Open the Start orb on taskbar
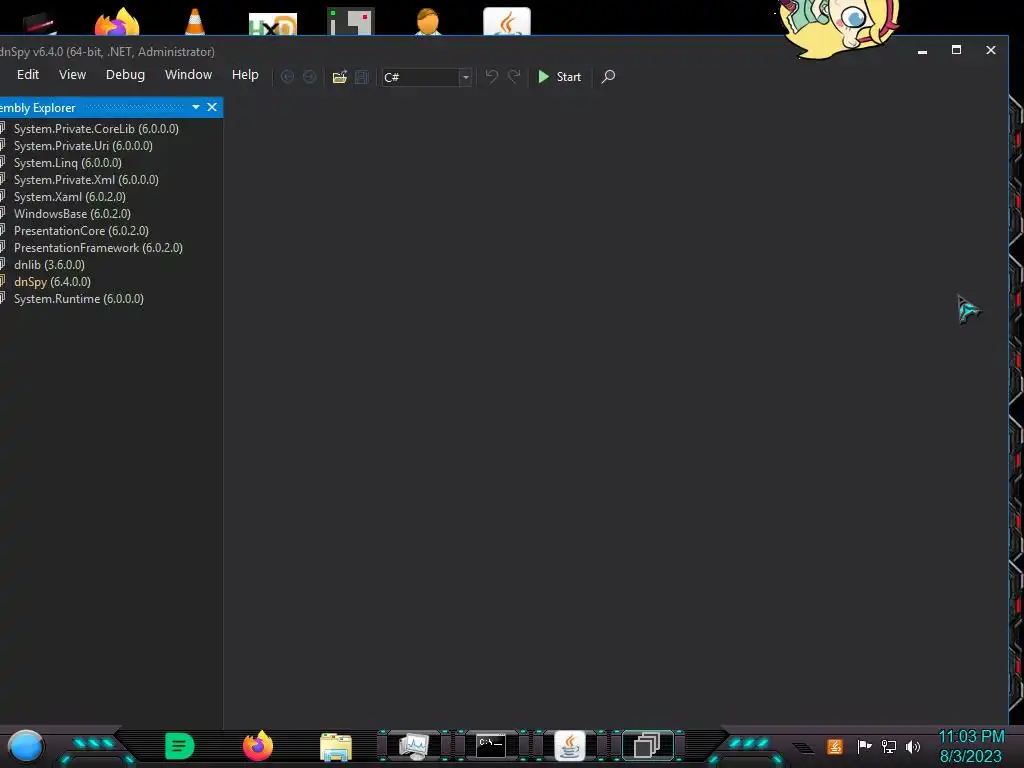 point(25,746)
